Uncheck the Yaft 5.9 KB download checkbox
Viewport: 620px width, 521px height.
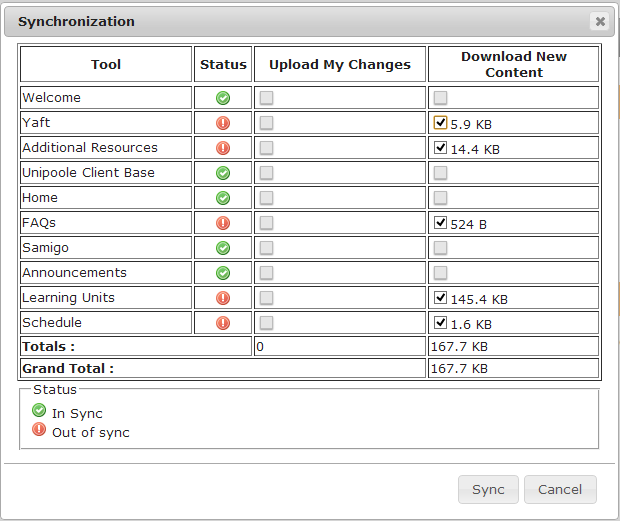[x=441, y=123]
